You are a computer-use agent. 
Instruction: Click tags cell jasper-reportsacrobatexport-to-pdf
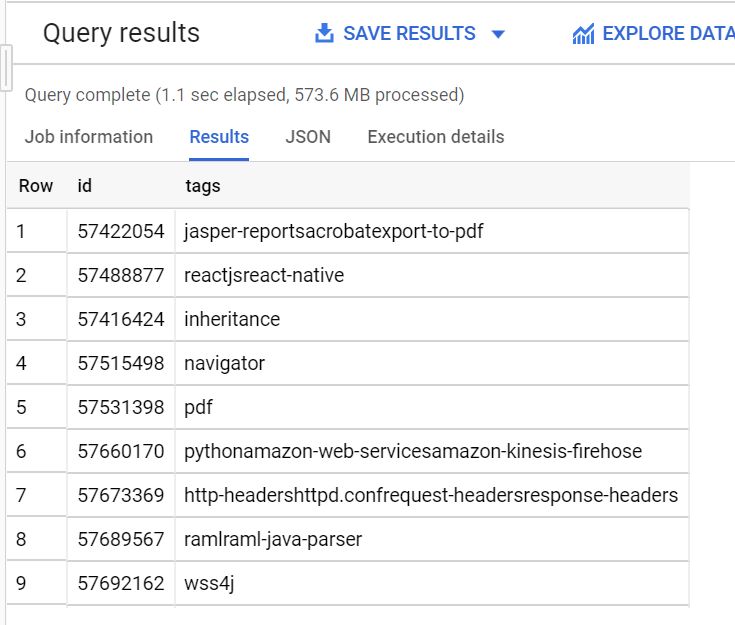(432, 231)
